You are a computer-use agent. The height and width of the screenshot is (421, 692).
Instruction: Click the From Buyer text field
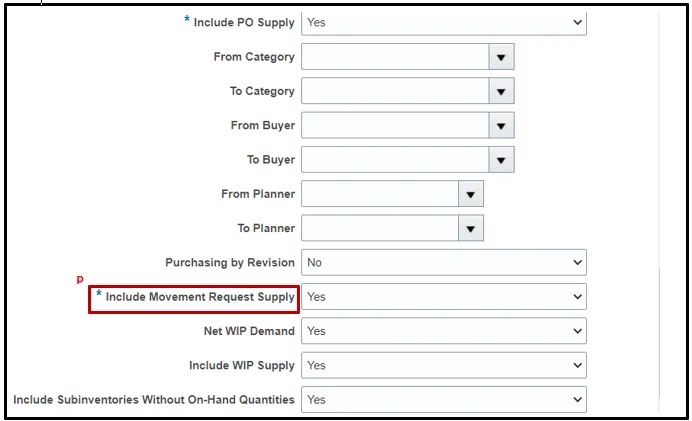point(395,126)
